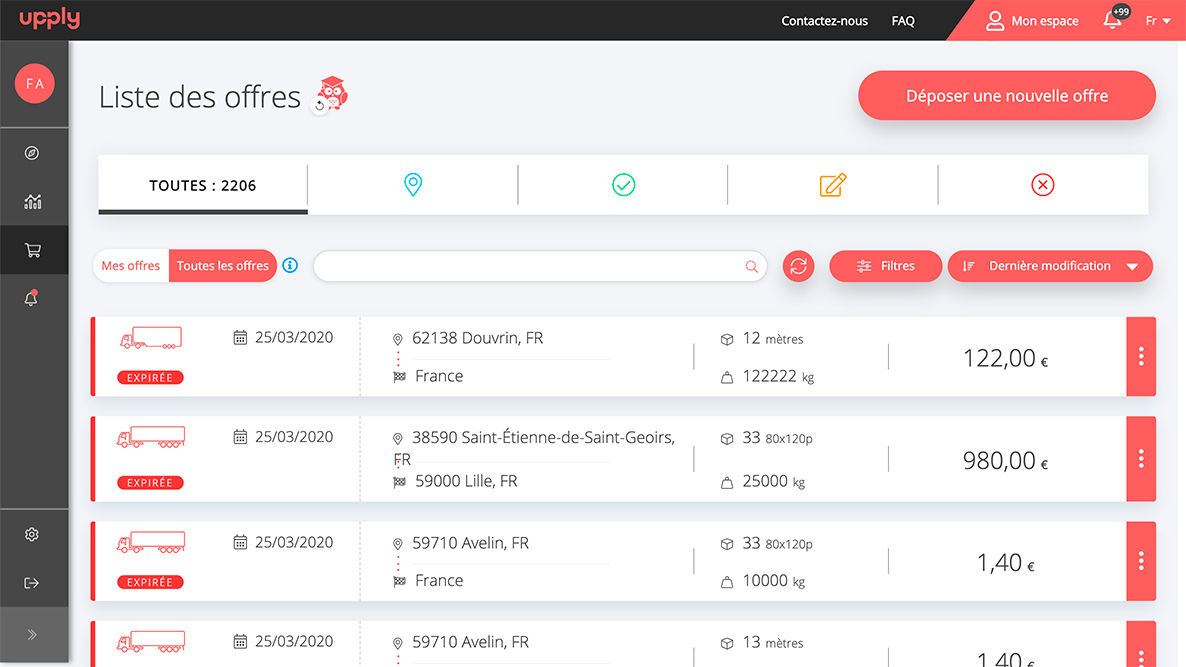
Task: Switch to Mes offres toggle
Action: [131, 266]
